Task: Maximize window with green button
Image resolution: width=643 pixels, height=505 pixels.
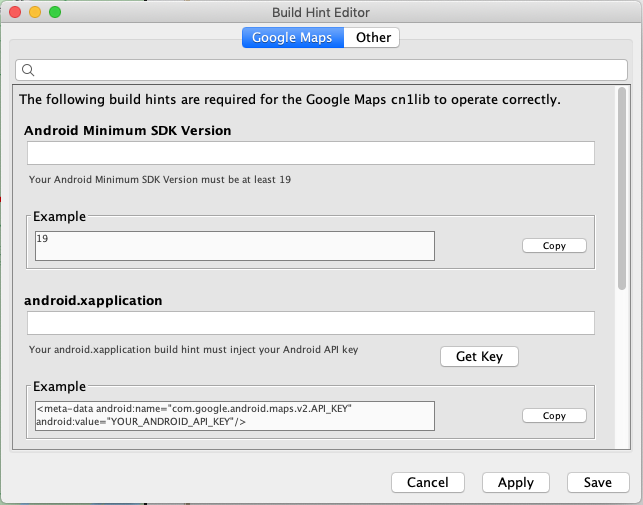Action: [55, 12]
